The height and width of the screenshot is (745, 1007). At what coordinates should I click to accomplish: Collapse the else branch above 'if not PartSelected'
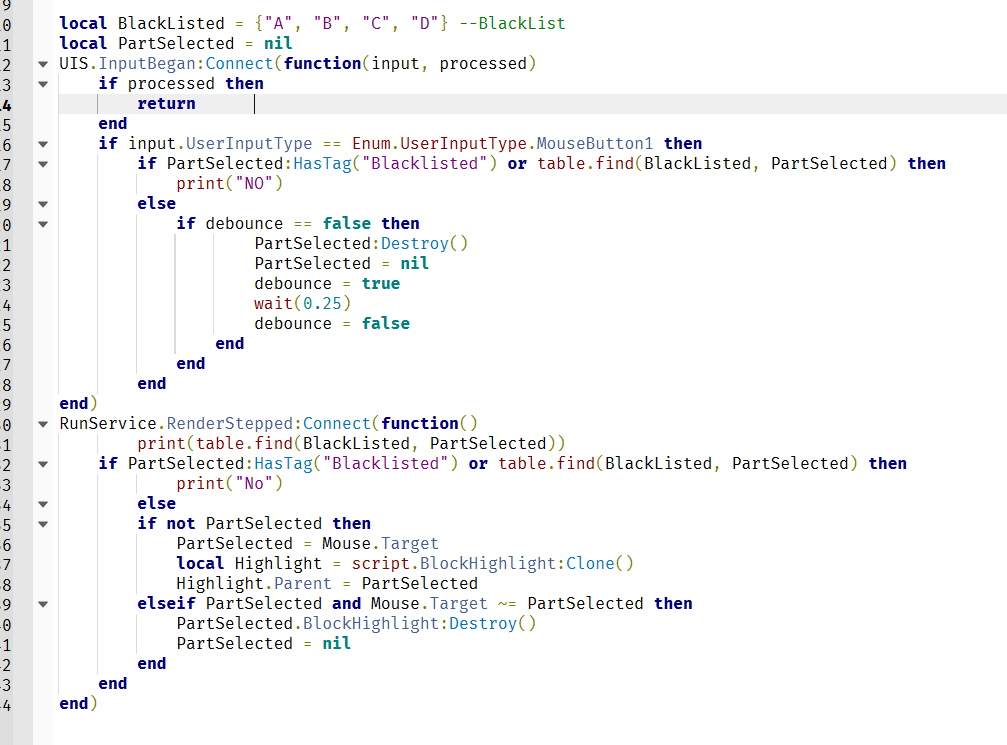pyautogui.click(x=41, y=503)
